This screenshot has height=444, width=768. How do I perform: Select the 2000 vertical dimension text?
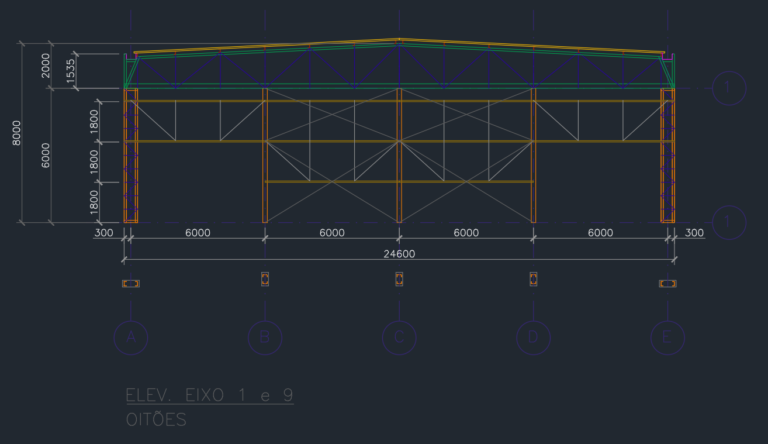[45, 67]
